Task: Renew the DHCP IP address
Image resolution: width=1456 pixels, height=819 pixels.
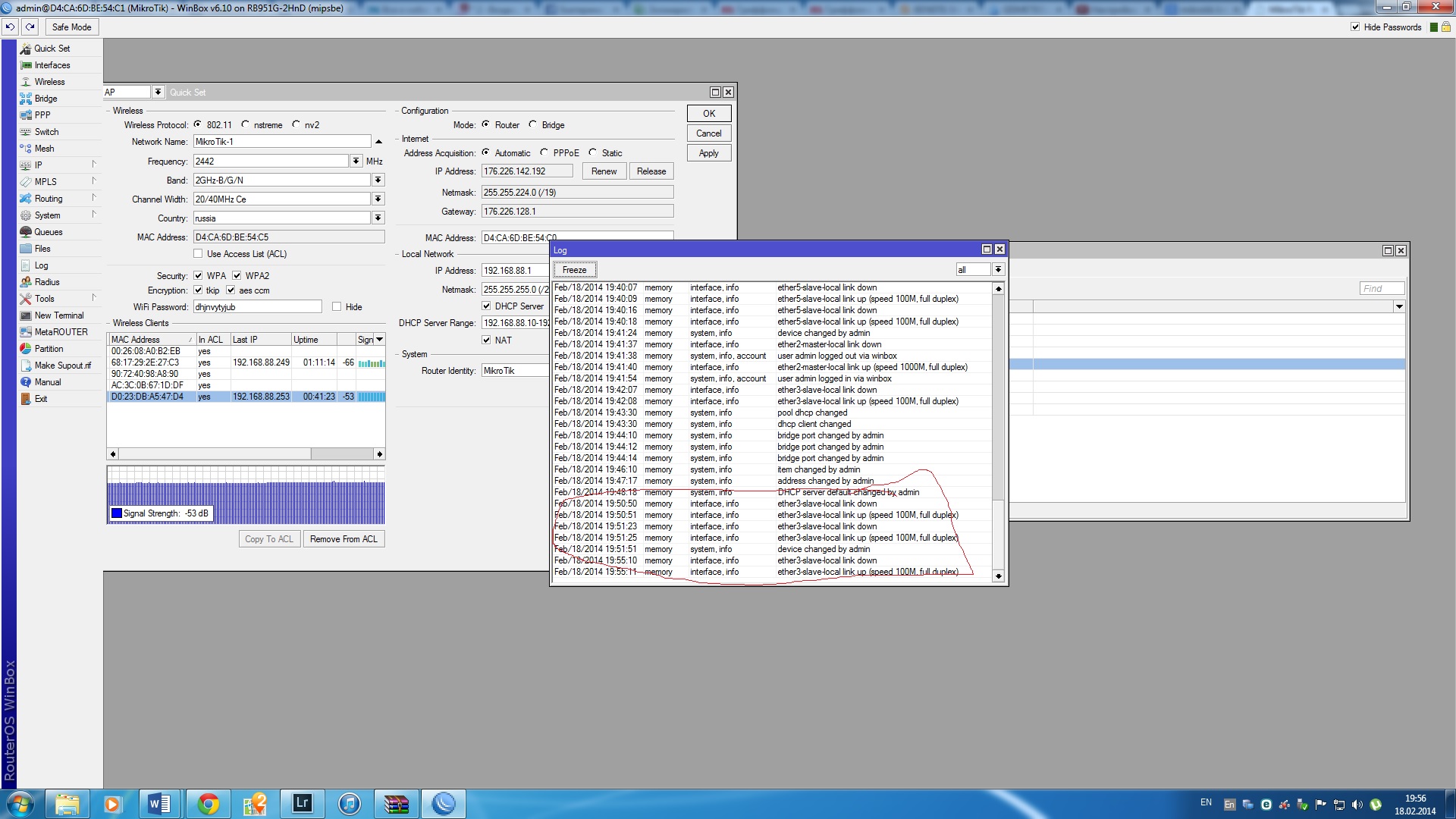Action: click(x=604, y=171)
